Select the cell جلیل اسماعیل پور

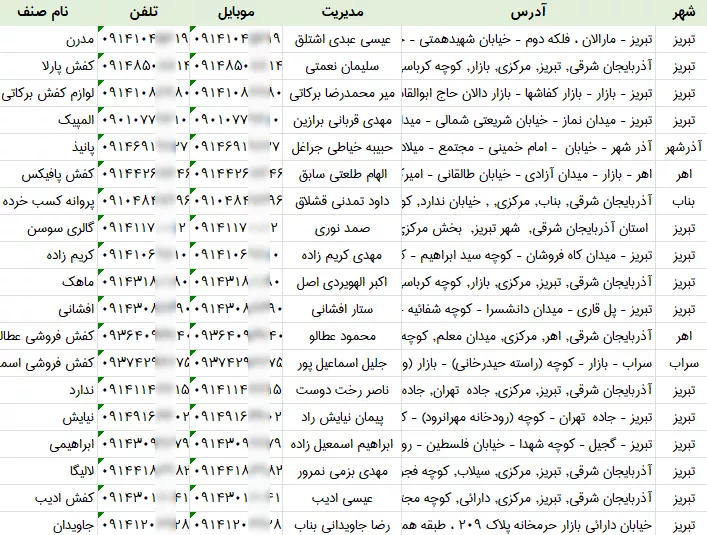pos(342,364)
